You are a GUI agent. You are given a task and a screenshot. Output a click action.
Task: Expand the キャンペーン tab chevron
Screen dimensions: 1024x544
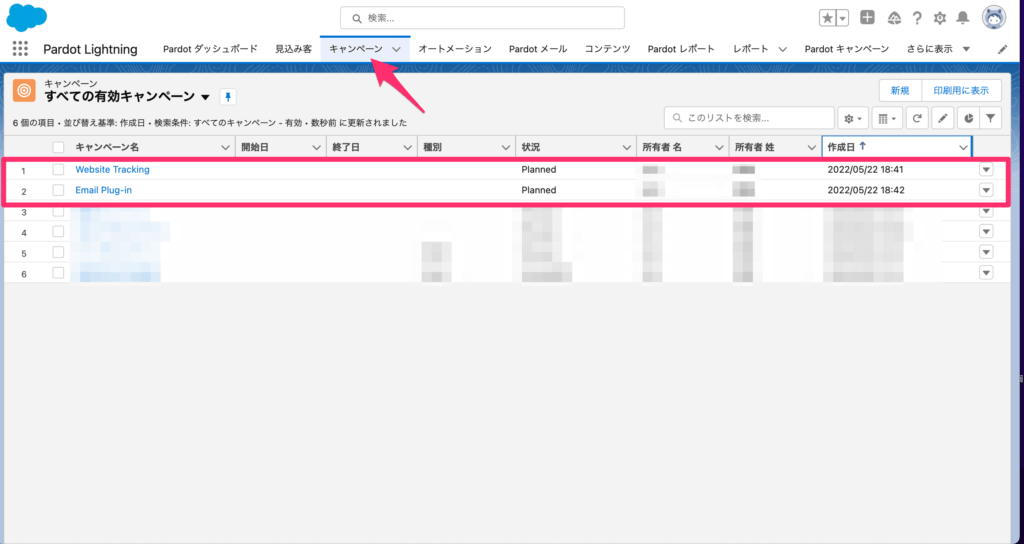click(x=396, y=50)
